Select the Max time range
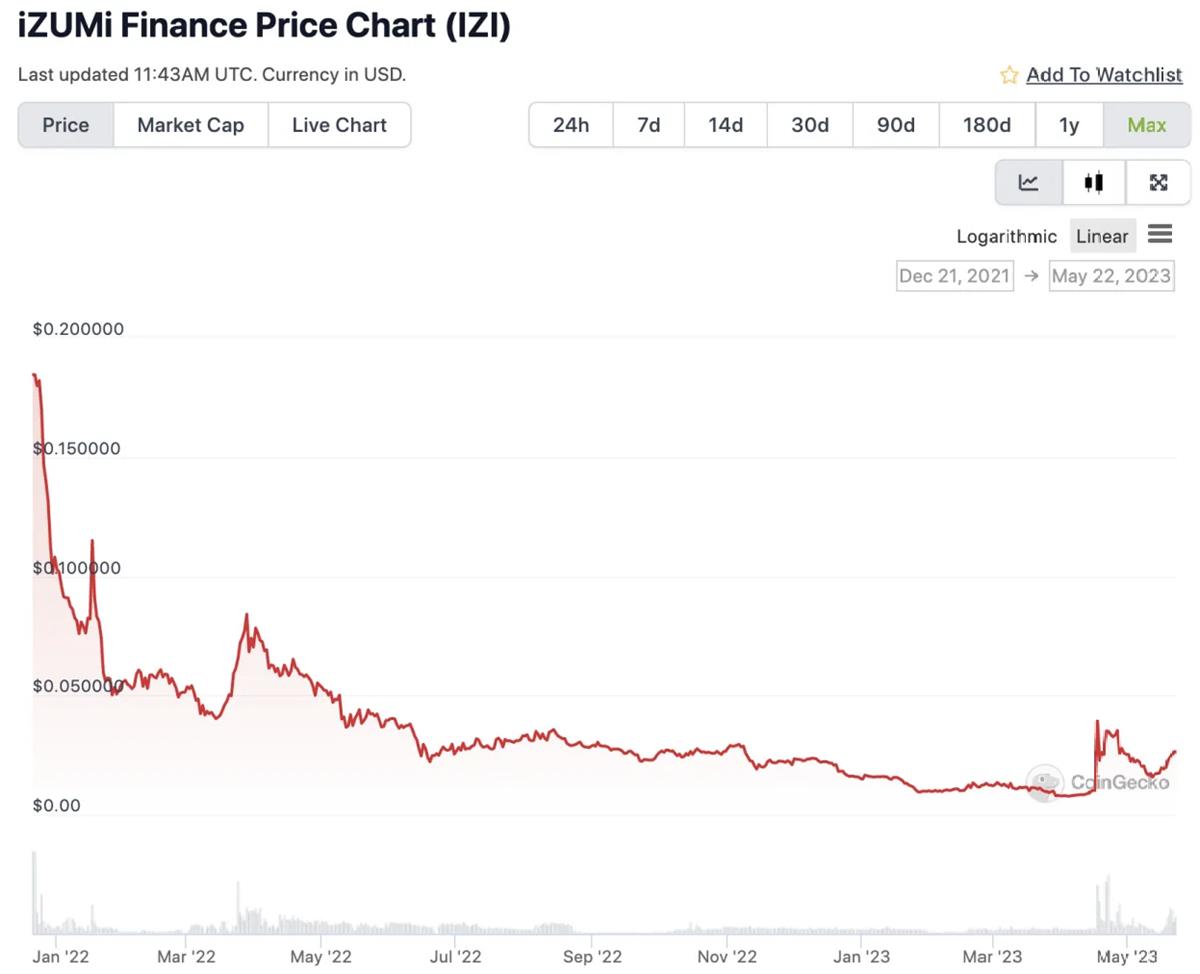 coord(1146,125)
